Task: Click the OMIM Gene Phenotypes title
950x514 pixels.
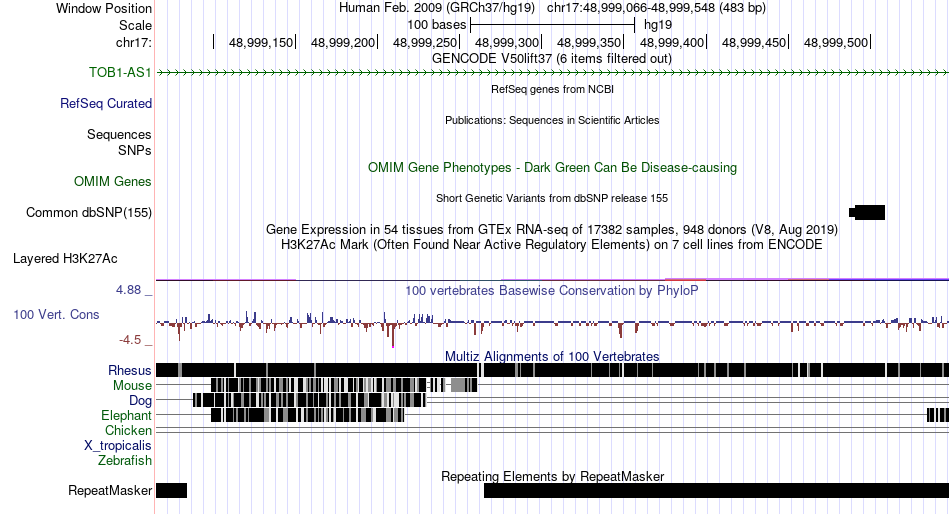Action: (552, 167)
